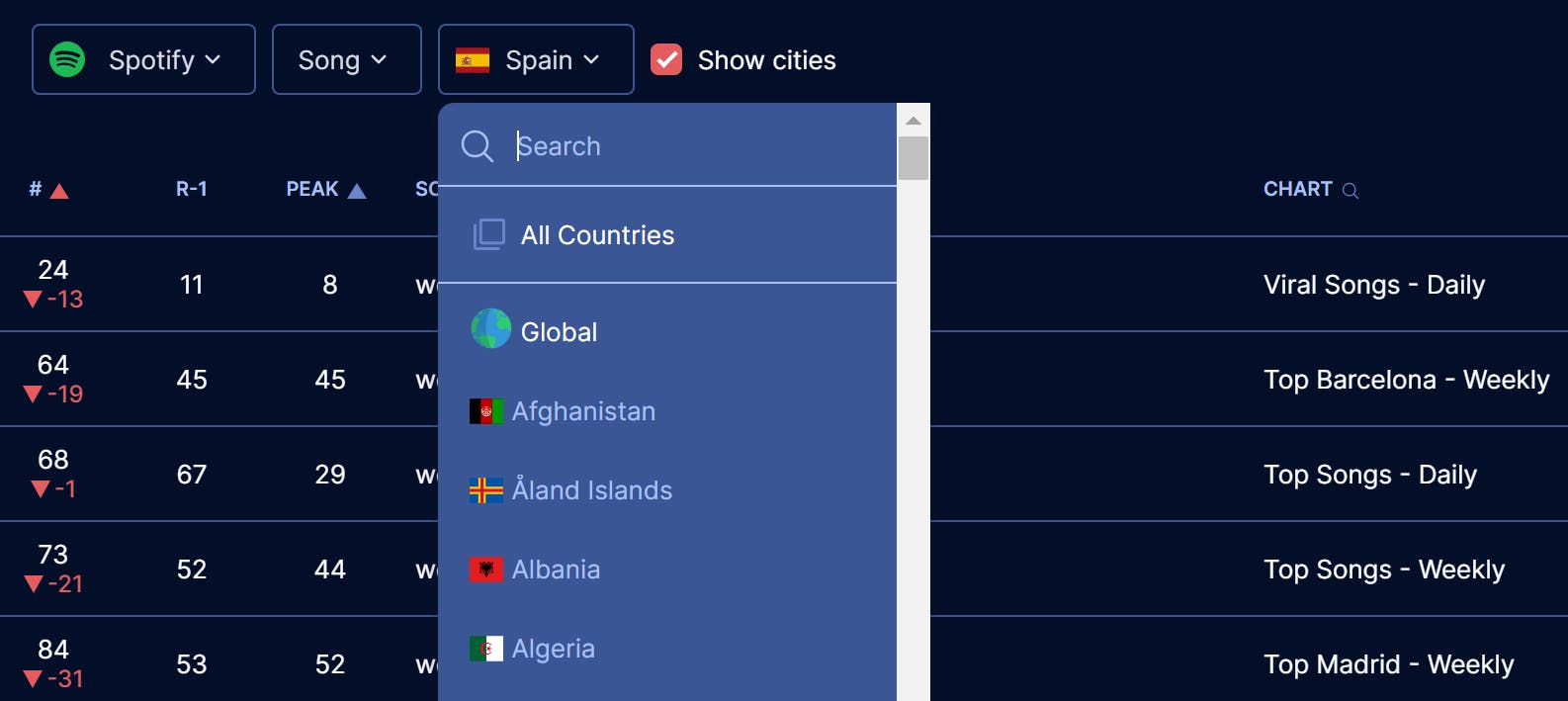
Task: Click PEAK value 8
Action: click(330, 285)
